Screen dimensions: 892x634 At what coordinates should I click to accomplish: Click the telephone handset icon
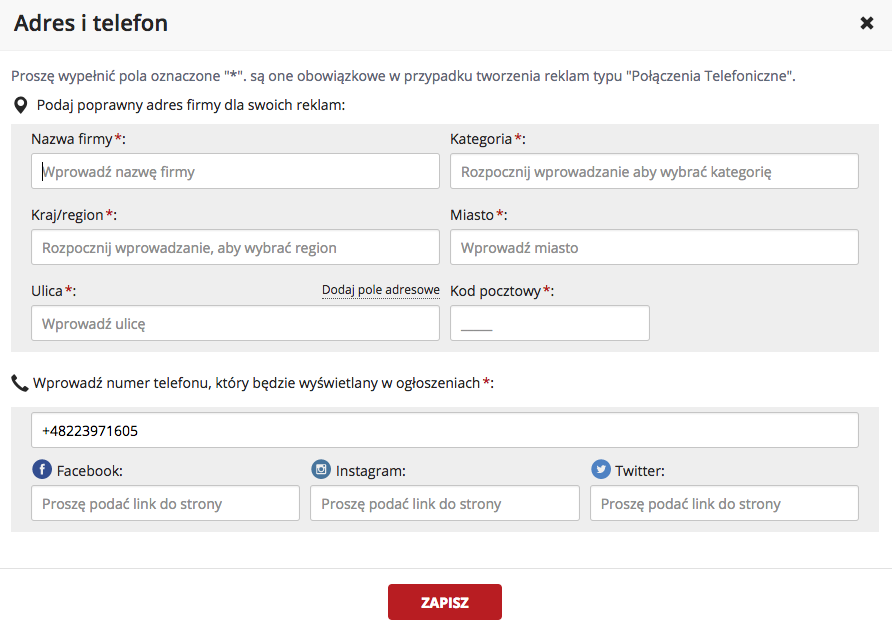(x=20, y=383)
